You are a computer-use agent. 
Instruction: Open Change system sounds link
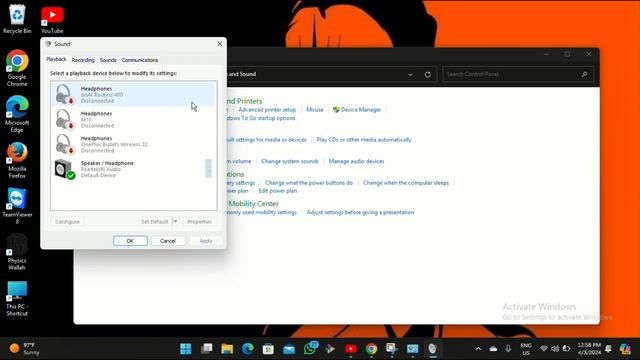coord(290,161)
